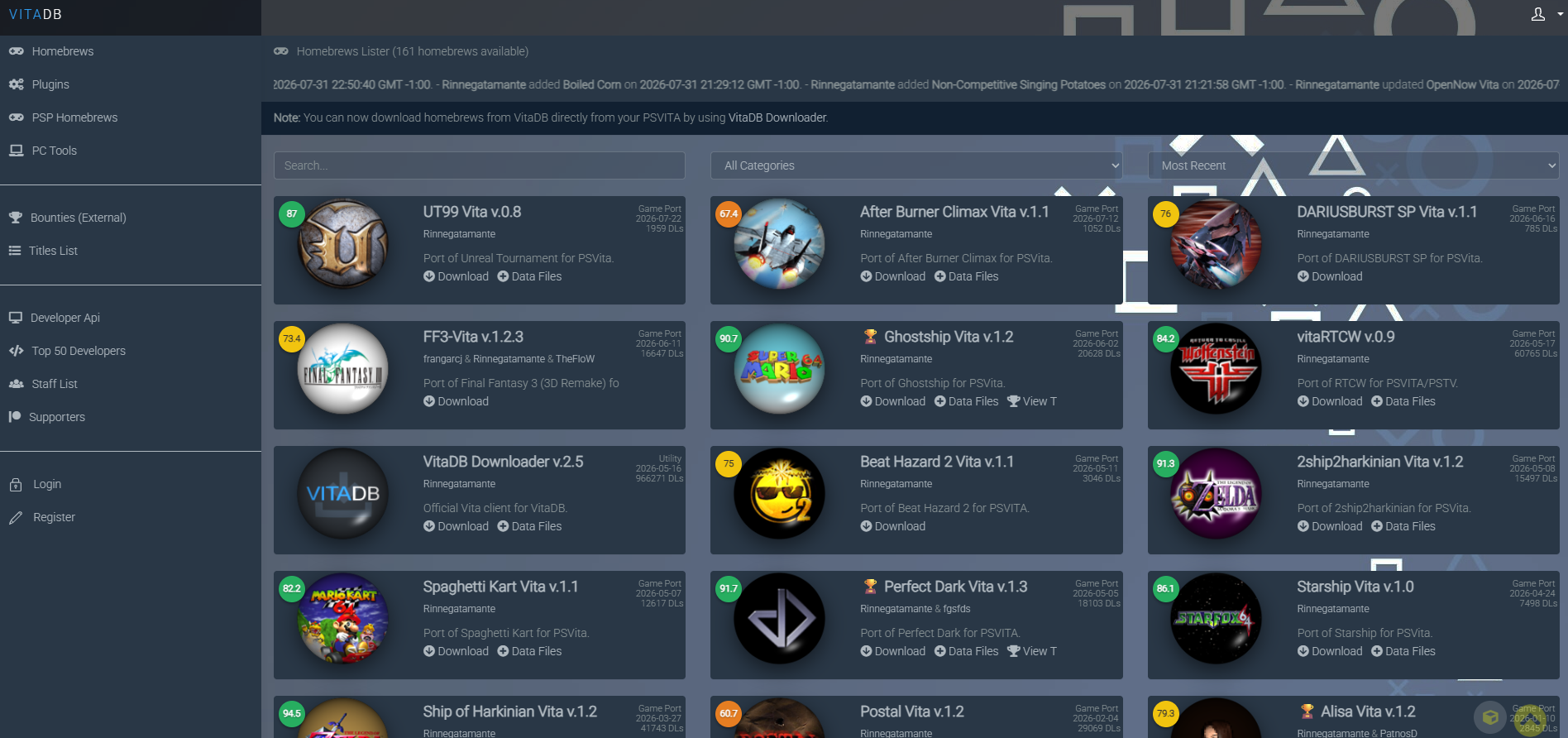
Task: Get Data Files for 2ship2harkinian Vita
Action: pyautogui.click(x=1403, y=526)
